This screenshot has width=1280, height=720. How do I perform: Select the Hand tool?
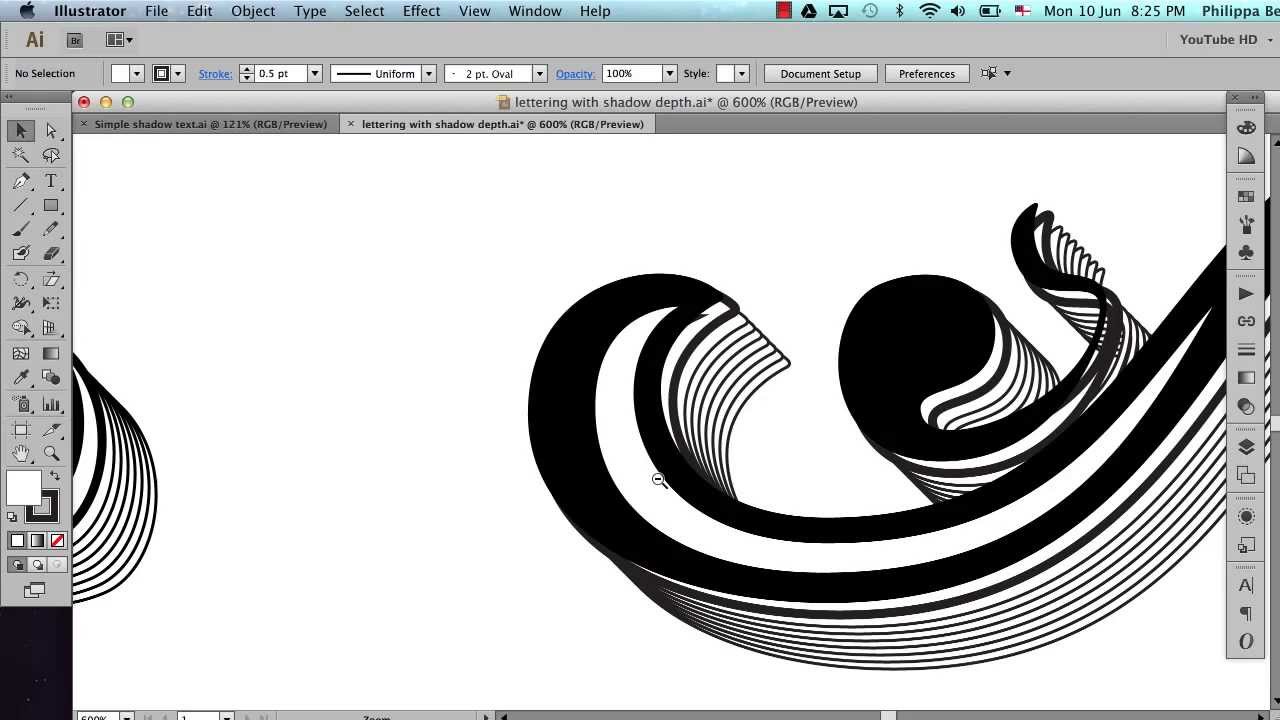(x=21, y=454)
